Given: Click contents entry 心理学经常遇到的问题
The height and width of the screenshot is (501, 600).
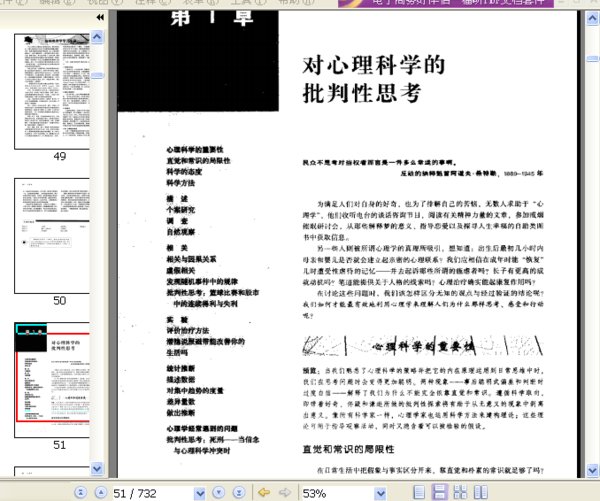Looking at the screenshot, I should coord(202,428).
